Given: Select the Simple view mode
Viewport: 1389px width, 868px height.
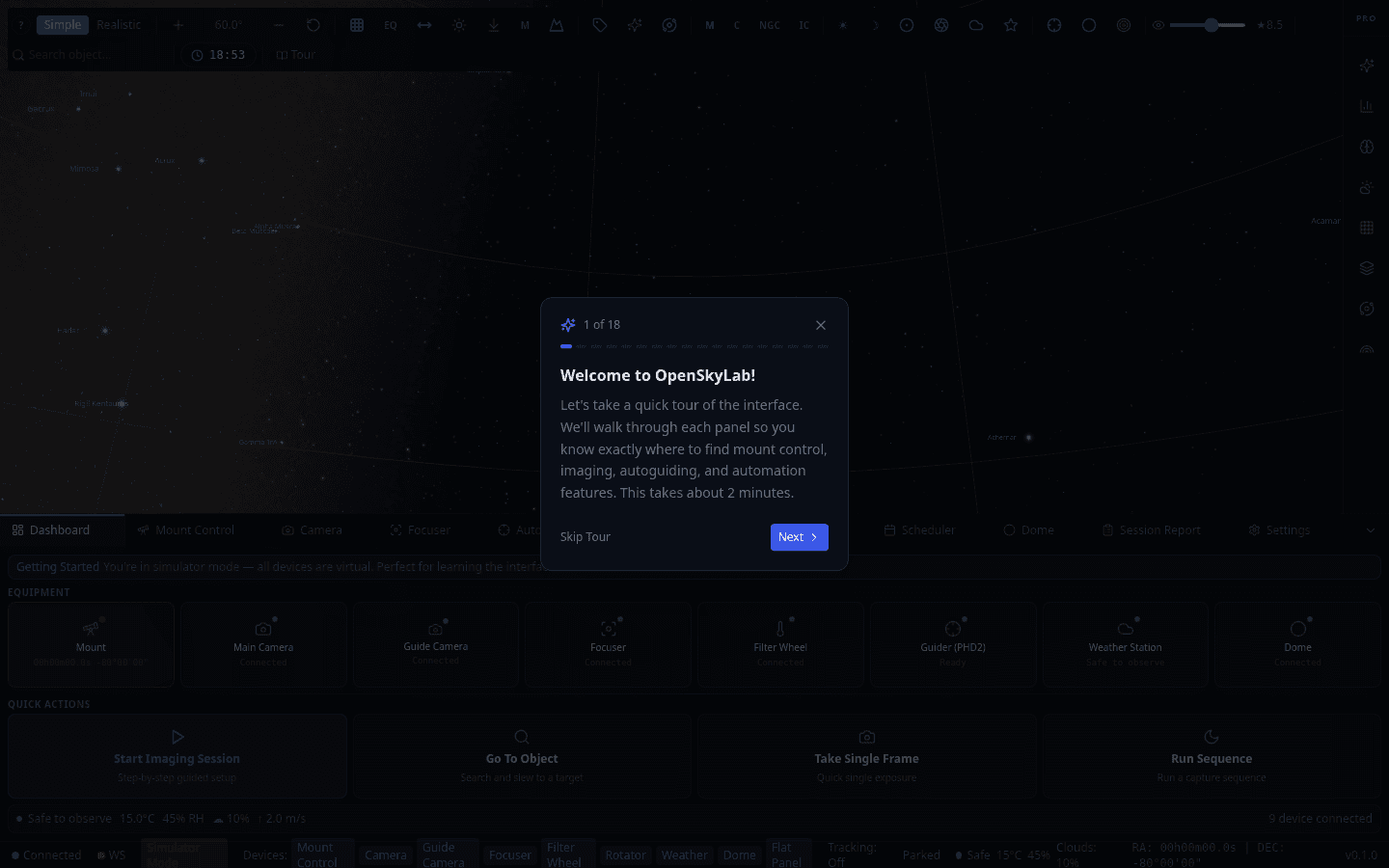Looking at the screenshot, I should 63,25.
